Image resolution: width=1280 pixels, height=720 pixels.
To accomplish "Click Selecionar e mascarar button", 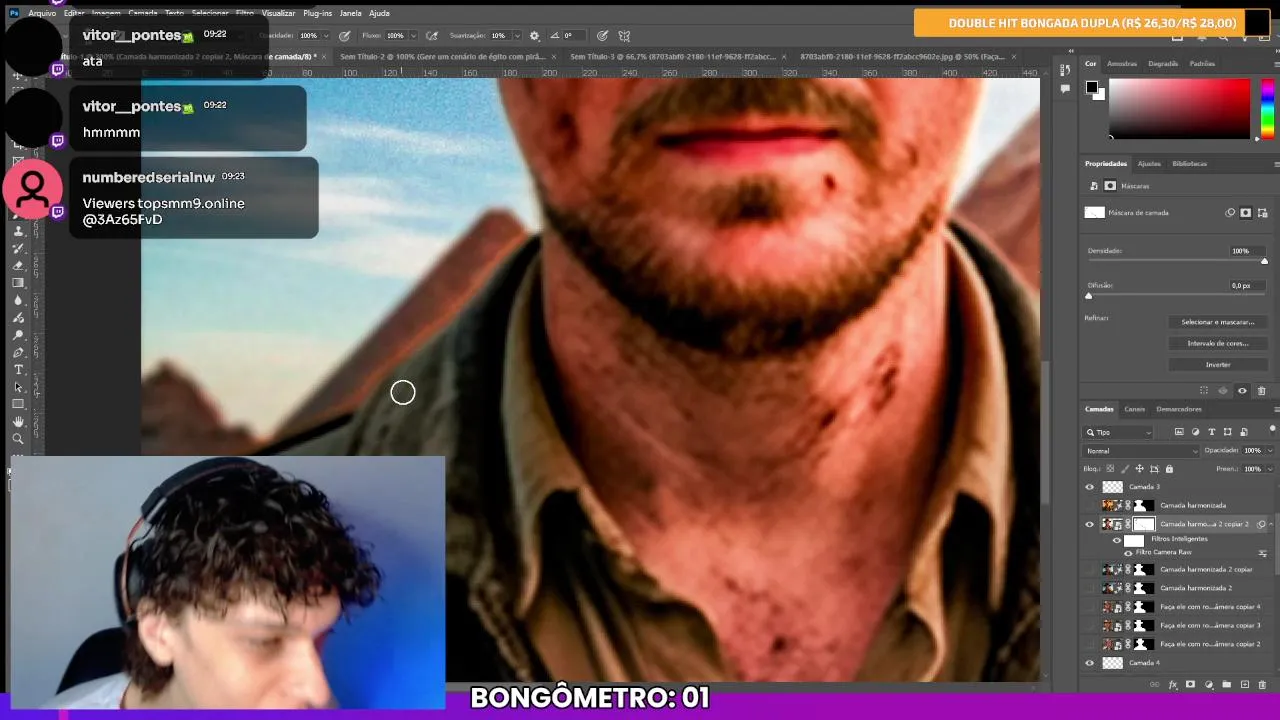I will [x=1217, y=322].
